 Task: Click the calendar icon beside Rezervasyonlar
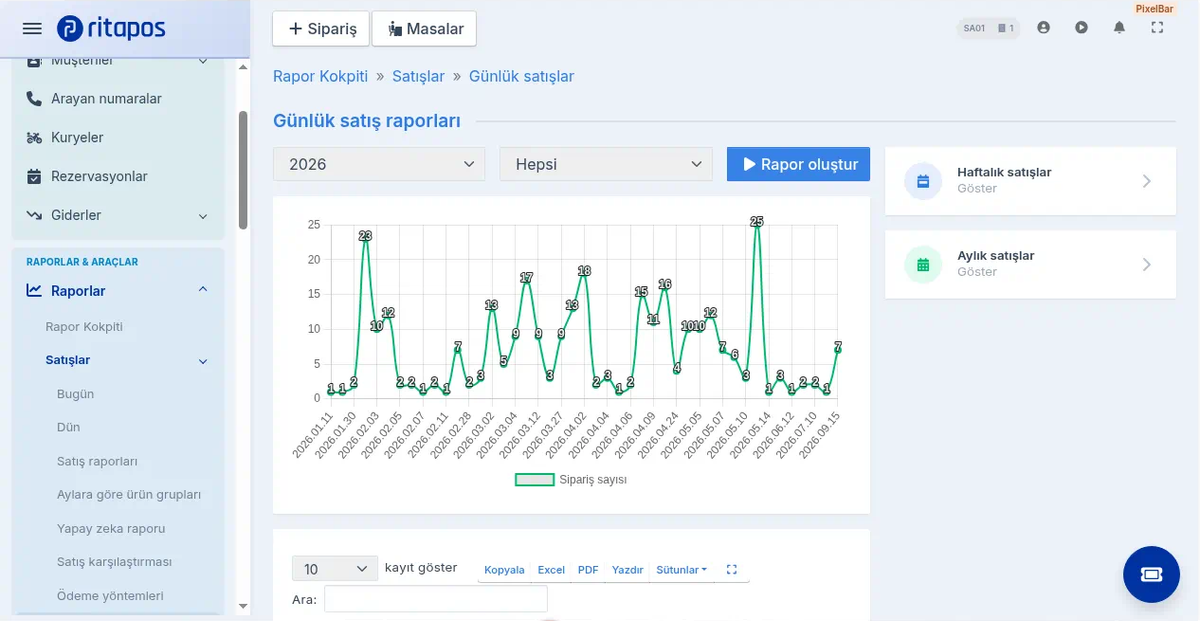pos(33,177)
